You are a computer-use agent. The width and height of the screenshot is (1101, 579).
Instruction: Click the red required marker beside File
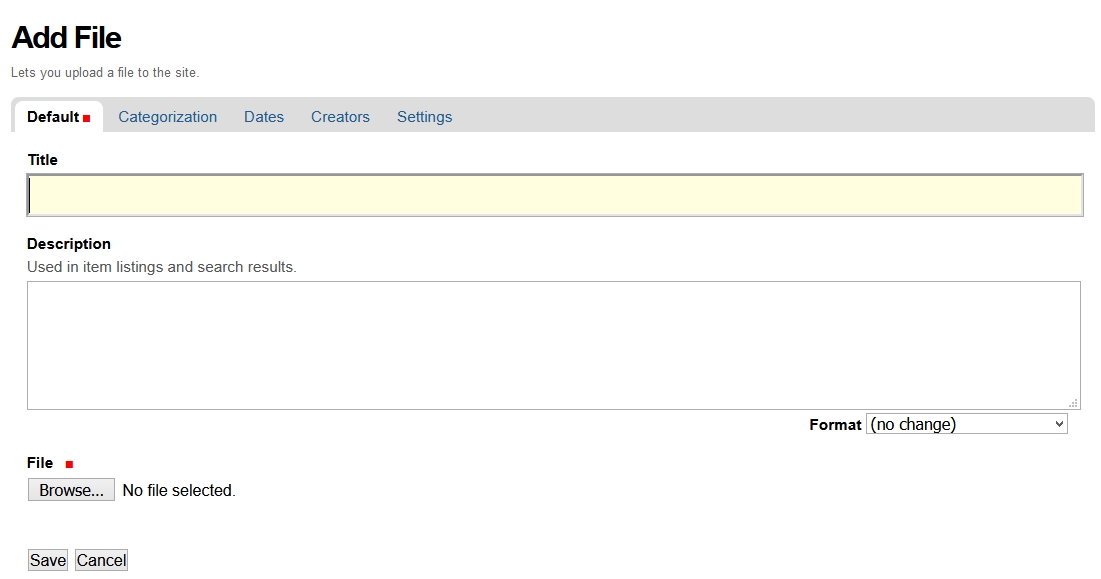[69, 464]
